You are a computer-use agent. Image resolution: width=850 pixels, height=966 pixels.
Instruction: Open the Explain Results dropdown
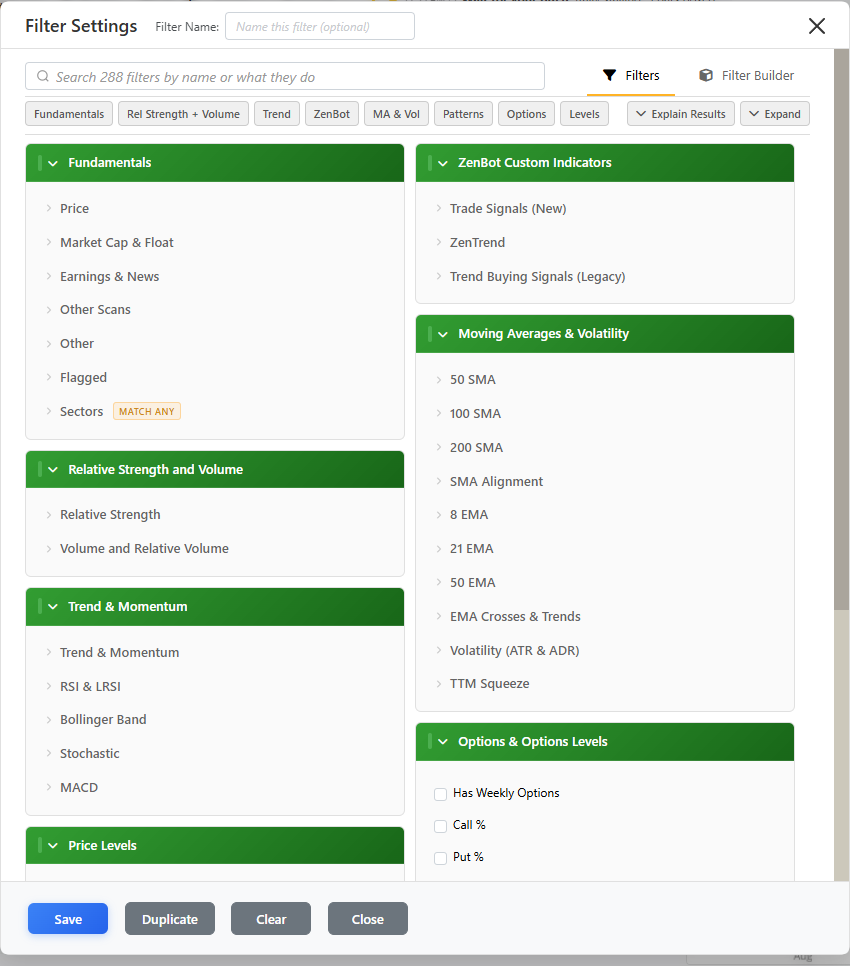(681, 114)
